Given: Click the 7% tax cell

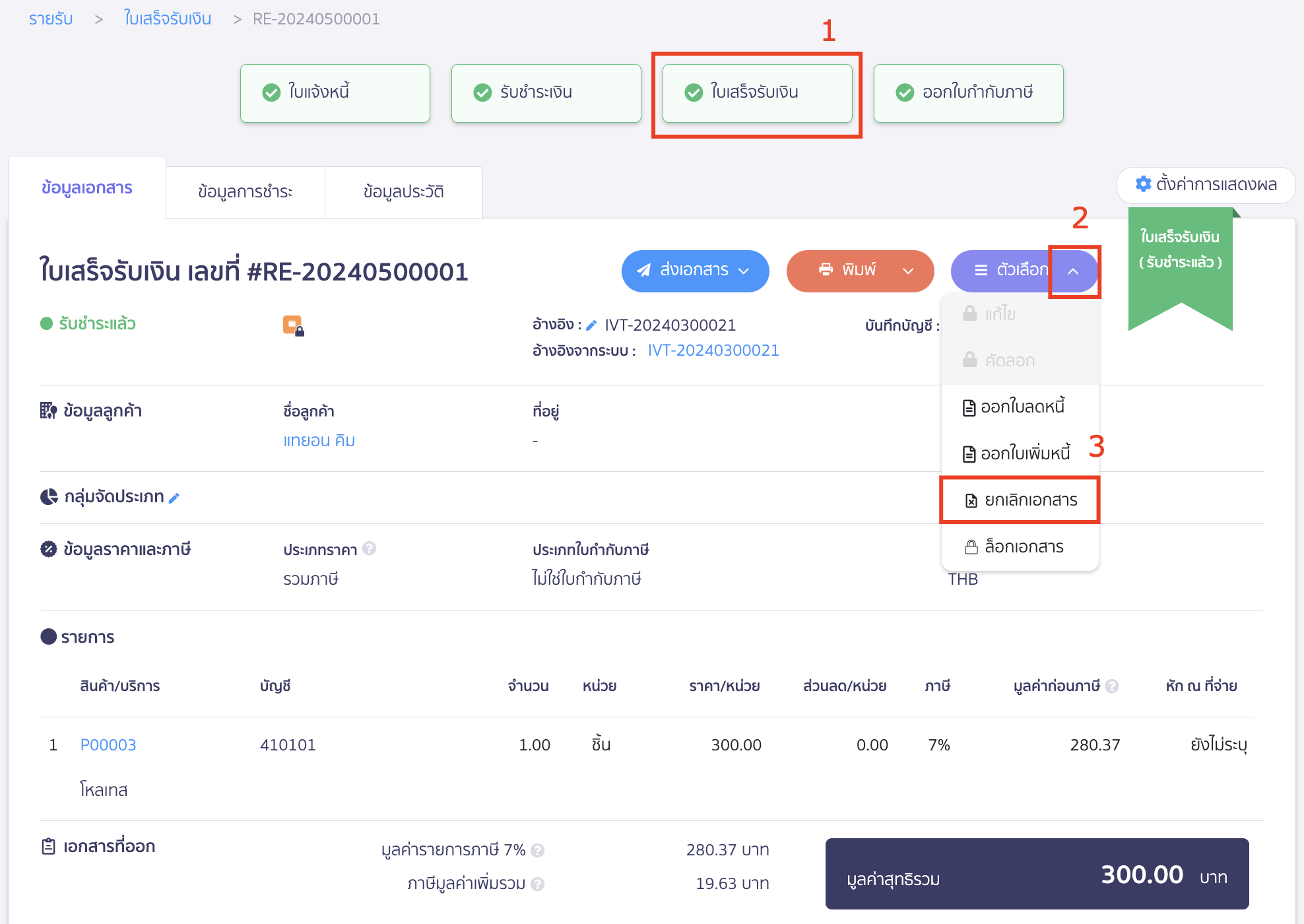Looking at the screenshot, I should [x=939, y=745].
